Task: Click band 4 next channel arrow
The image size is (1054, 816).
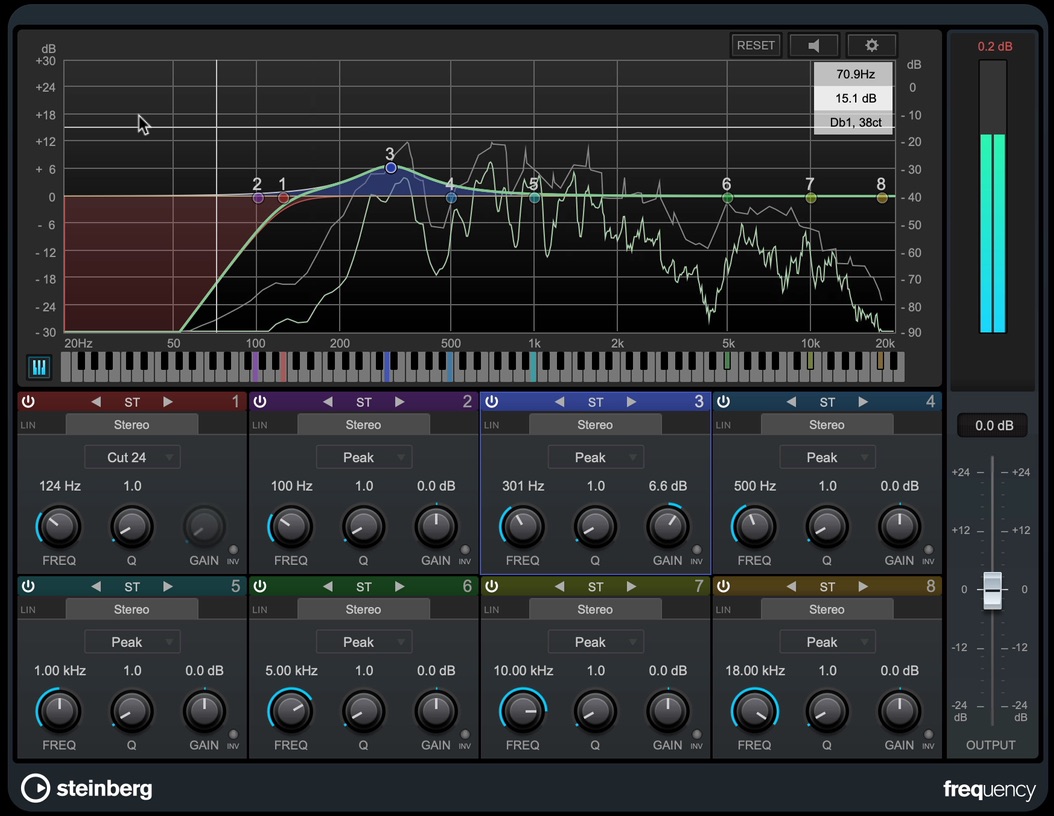Action: pos(863,402)
